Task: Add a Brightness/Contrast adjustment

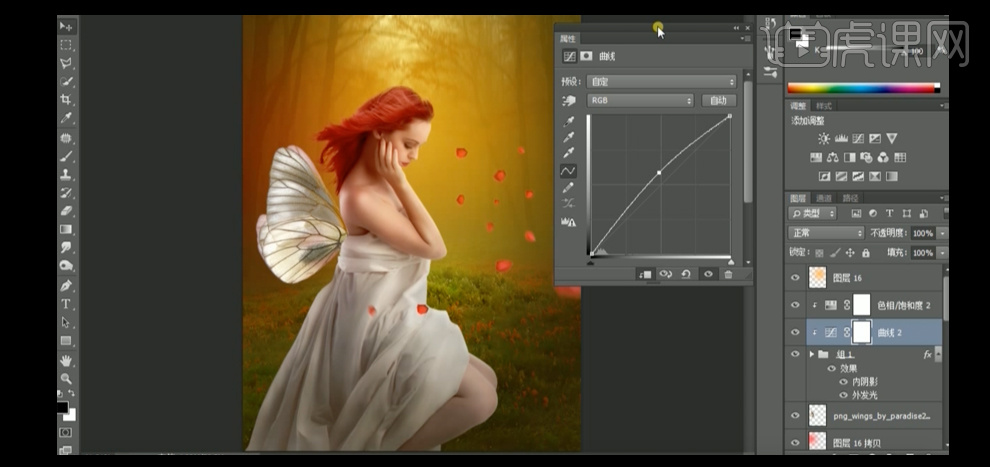Action: [x=824, y=138]
